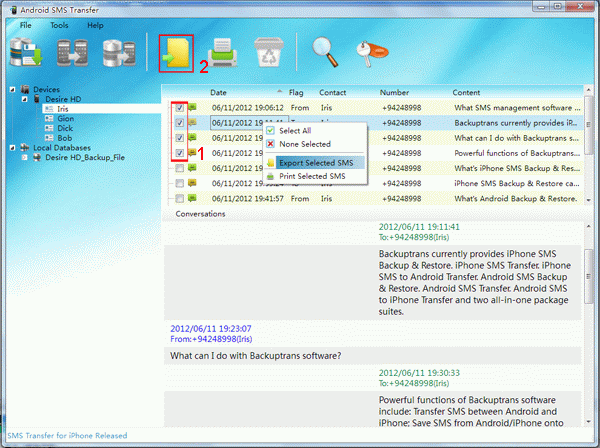Screen dimensions: 600x448
Task: Click the magnifying glass search icon
Action: point(325,52)
